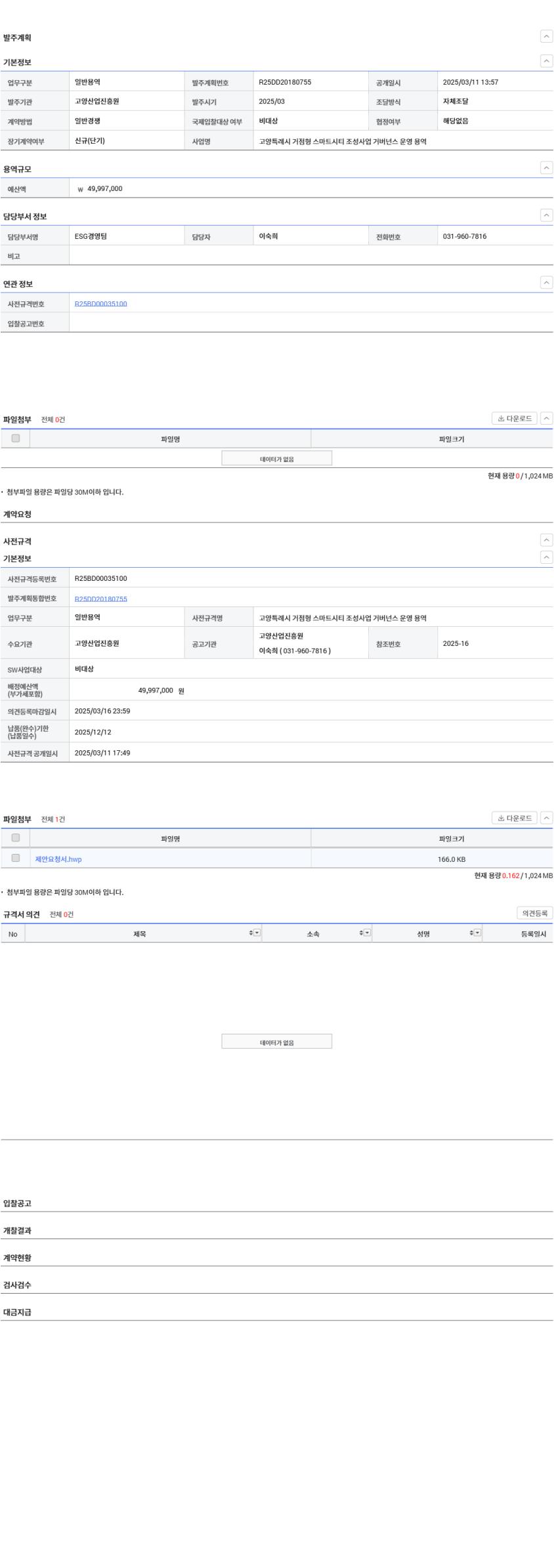Sort the 소속 column

coord(361,933)
